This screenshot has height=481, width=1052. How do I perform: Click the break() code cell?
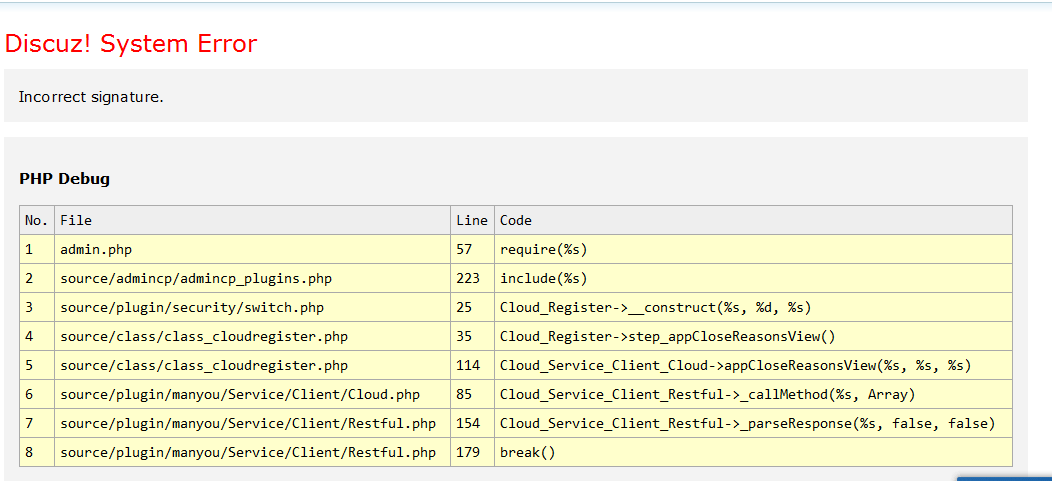click(527, 452)
